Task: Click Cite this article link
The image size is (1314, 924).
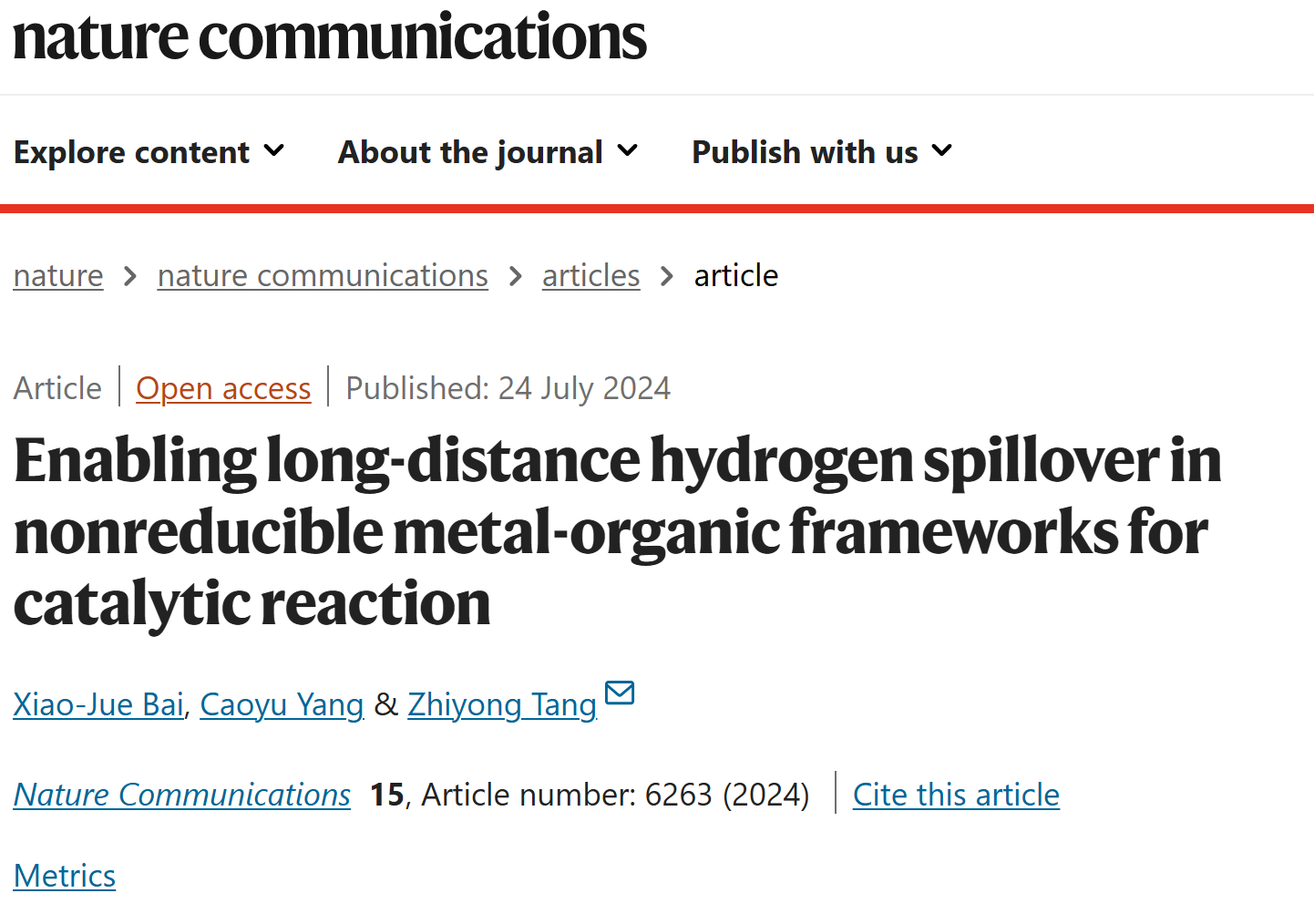Action: pyautogui.click(x=956, y=795)
